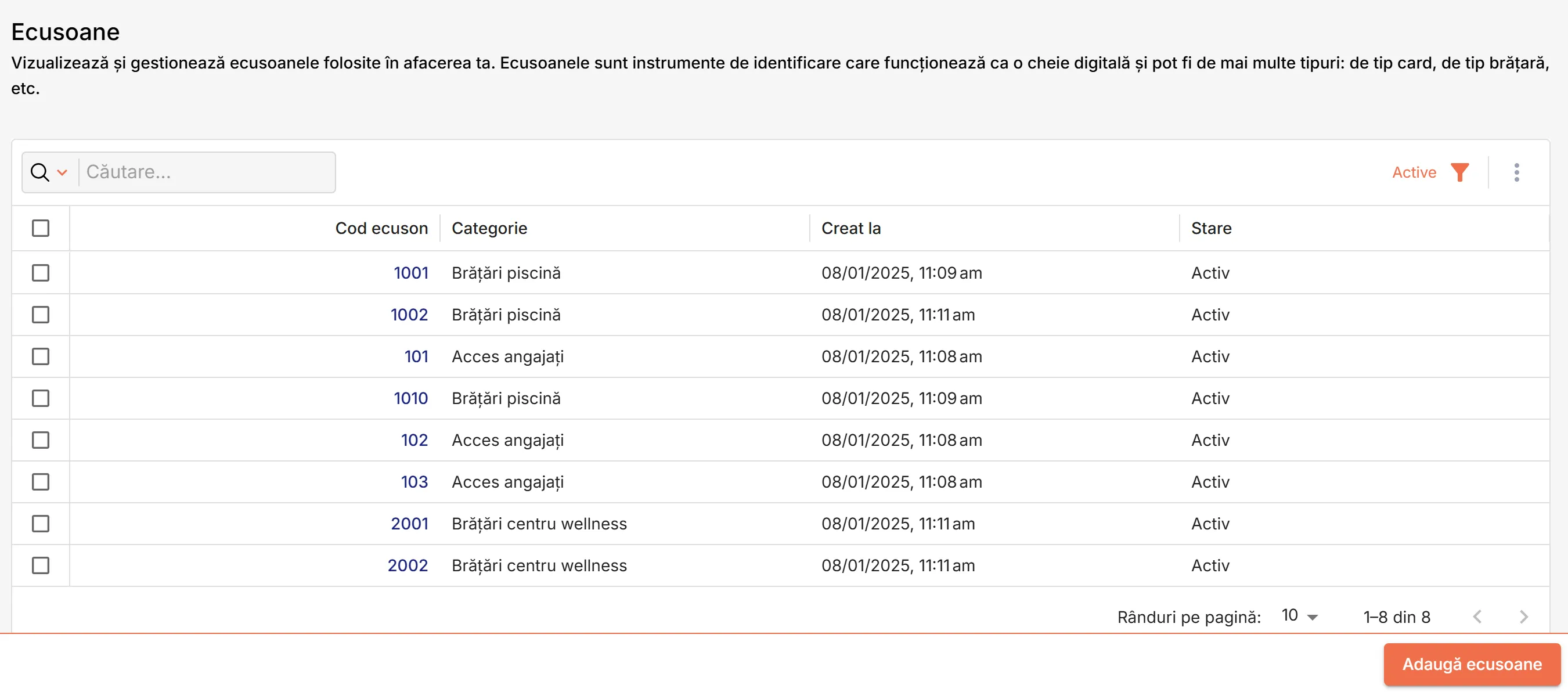Click the Creat la column header
Viewport: 1568px width, 692px height.
click(851, 228)
